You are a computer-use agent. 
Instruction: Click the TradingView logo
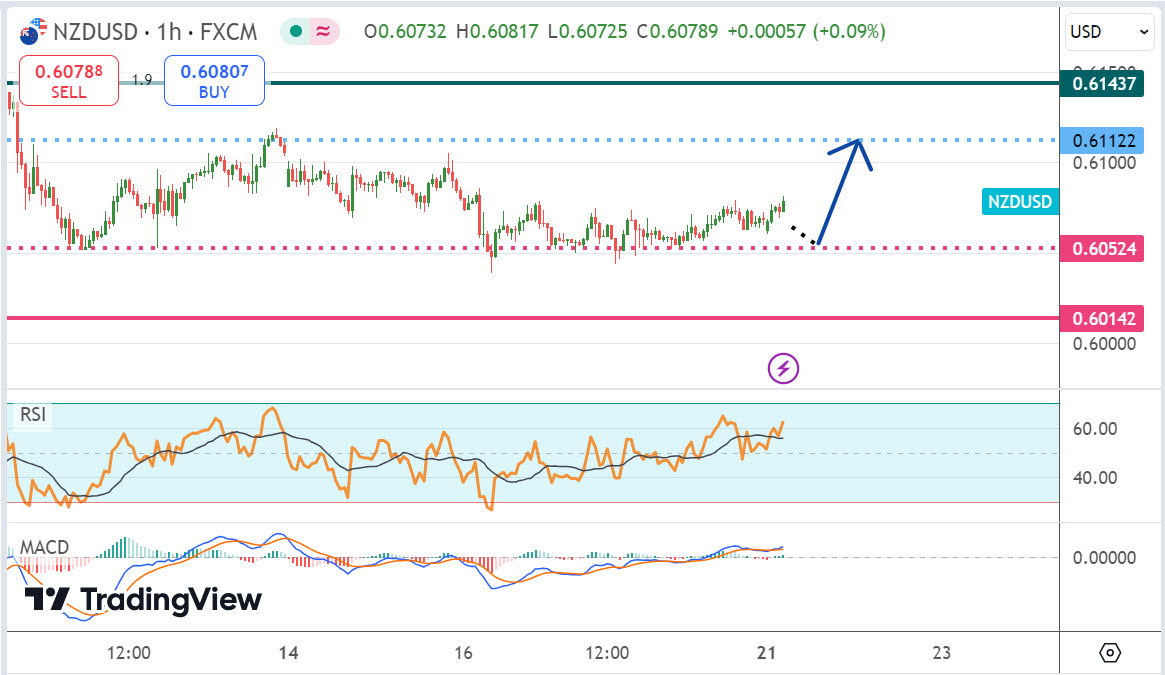click(x=143, y=599)
